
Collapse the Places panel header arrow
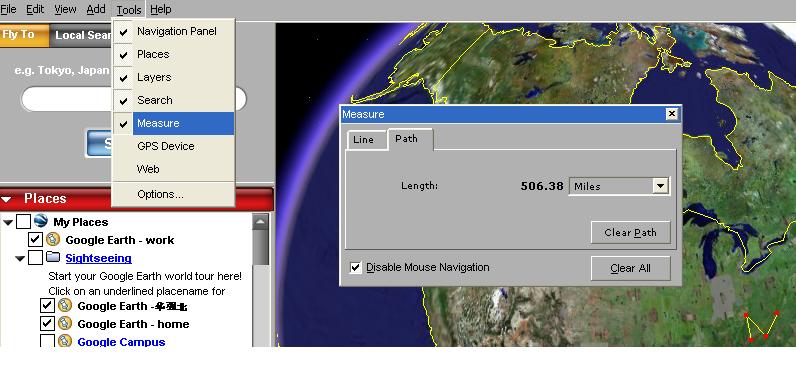pyautogui.click(x=7, y=199)
